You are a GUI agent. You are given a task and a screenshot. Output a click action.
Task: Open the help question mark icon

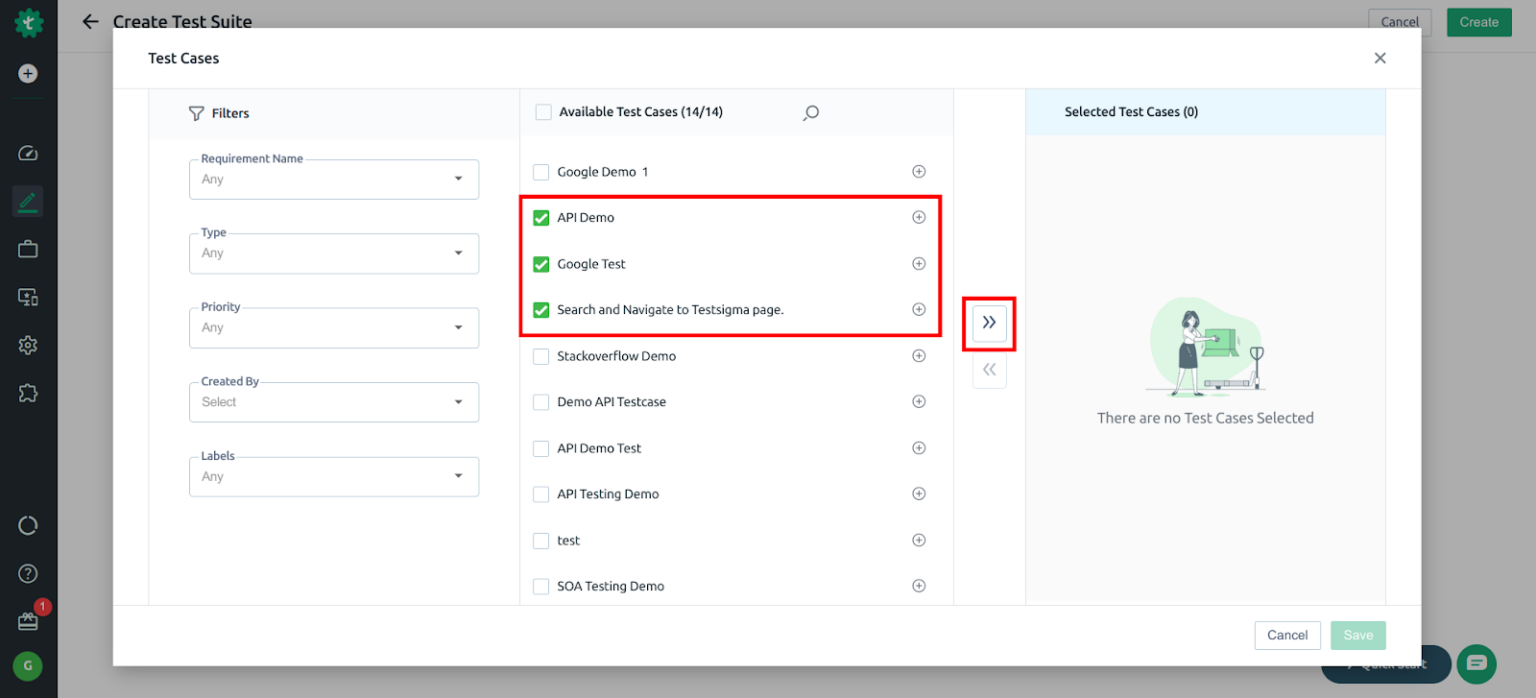(28, 573)
